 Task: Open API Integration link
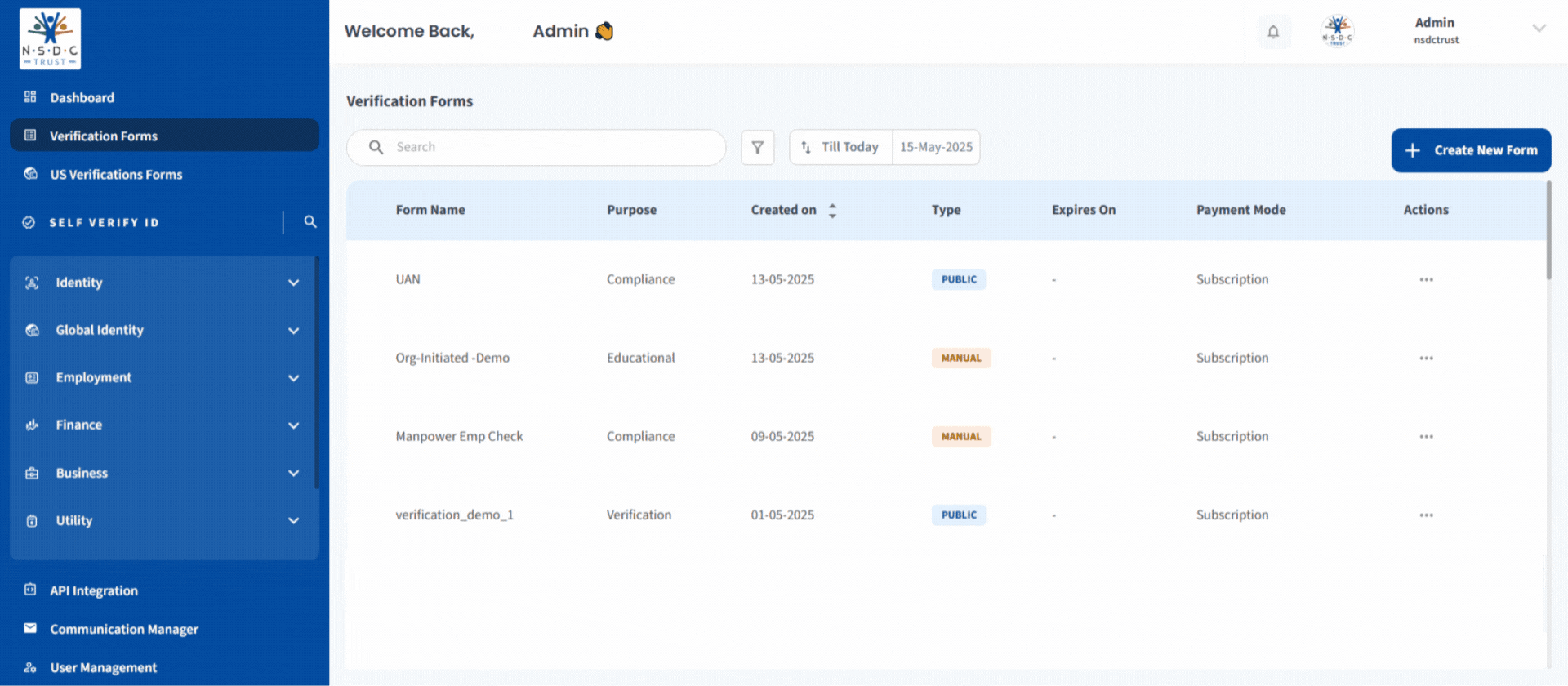pyautogui.click(x=93, y=590)
